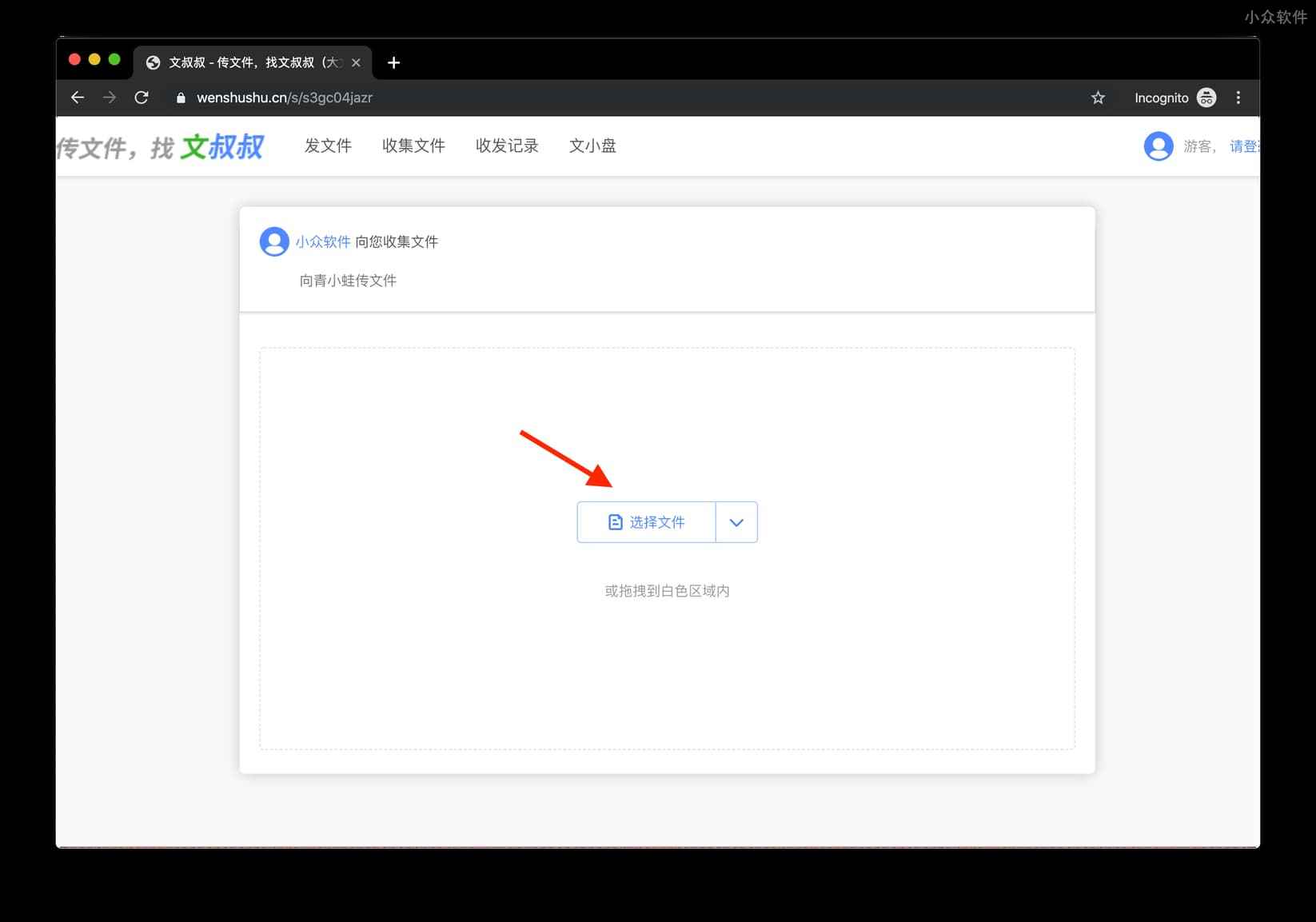Click the 文叔叔 site logo
The image size is (1316, 922).
160,146
